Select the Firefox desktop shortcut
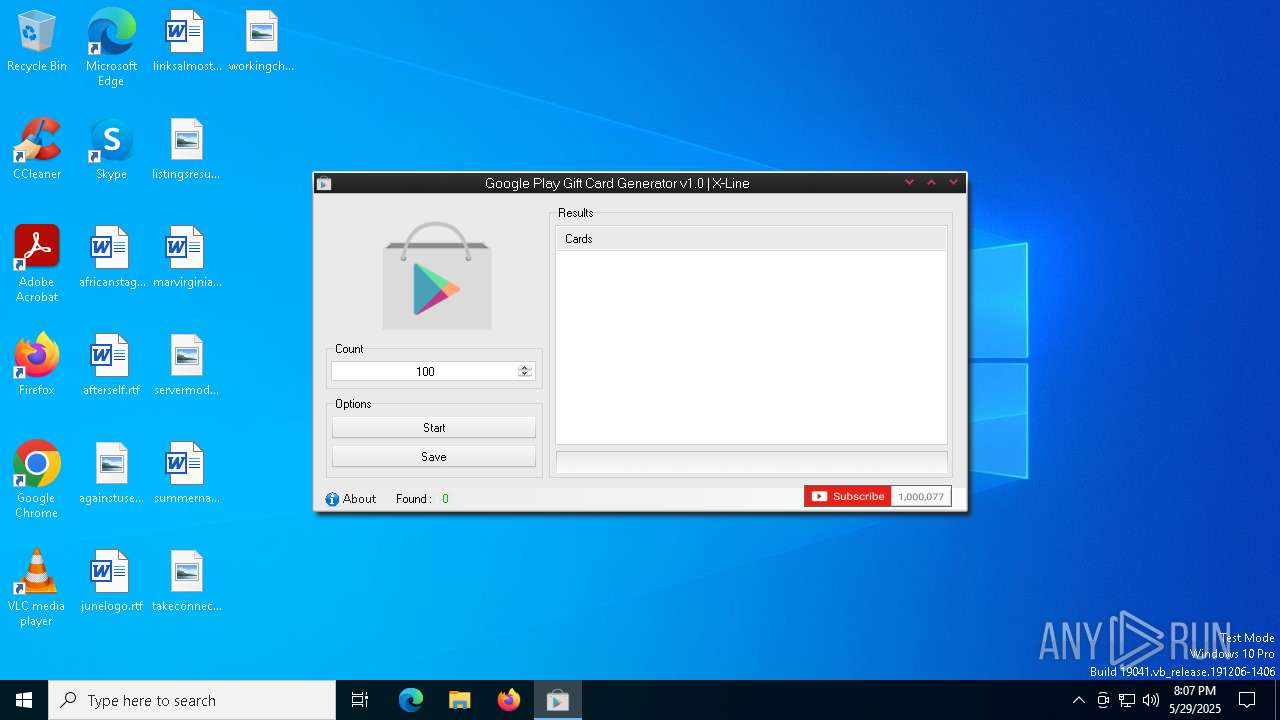 (x=37, y=365)
